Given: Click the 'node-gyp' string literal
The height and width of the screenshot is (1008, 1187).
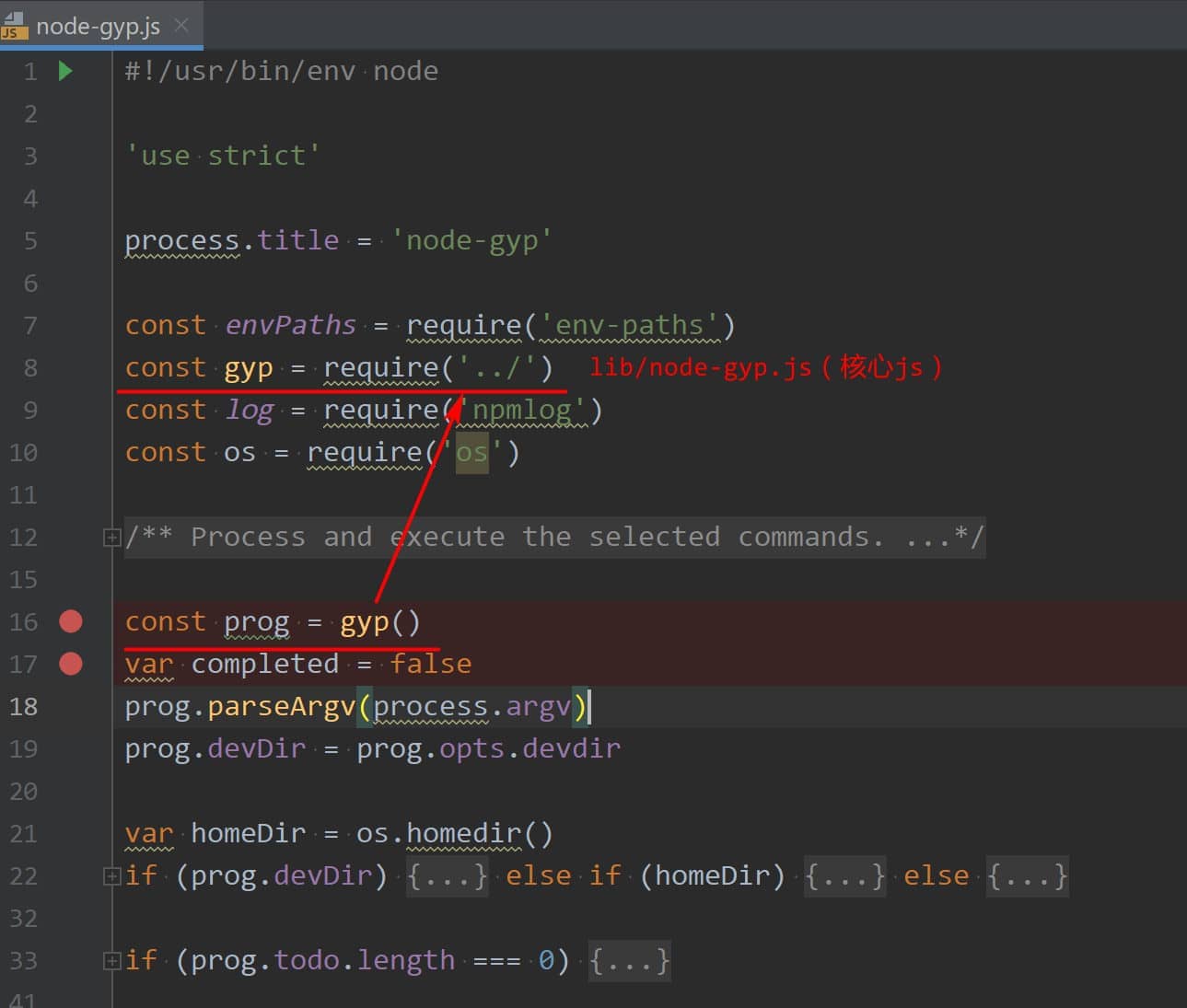Looking at the screenshot, I should click(471, 240).
